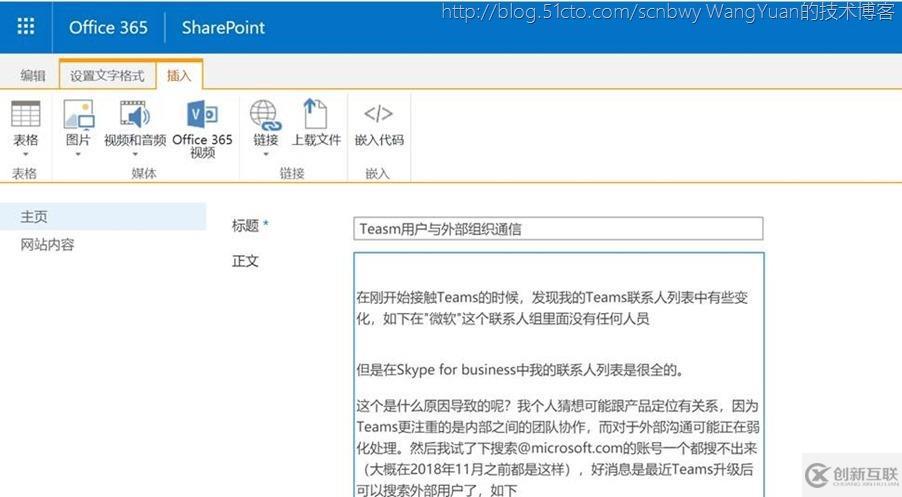Insert media with 视频和音频 icon
Image resolution: width=902 pixels, height=497 pixels.
pyautogui.click(x=135, y=114)
